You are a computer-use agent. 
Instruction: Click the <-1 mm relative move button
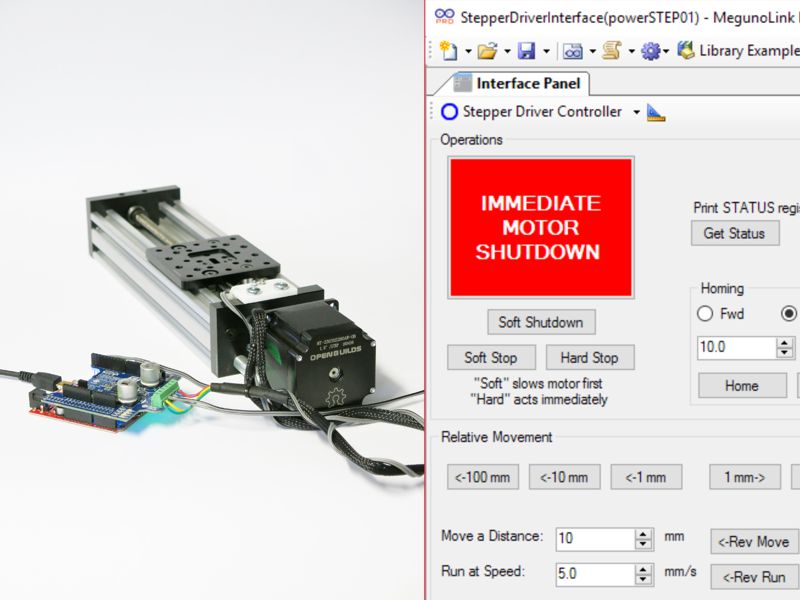(646, 477)
